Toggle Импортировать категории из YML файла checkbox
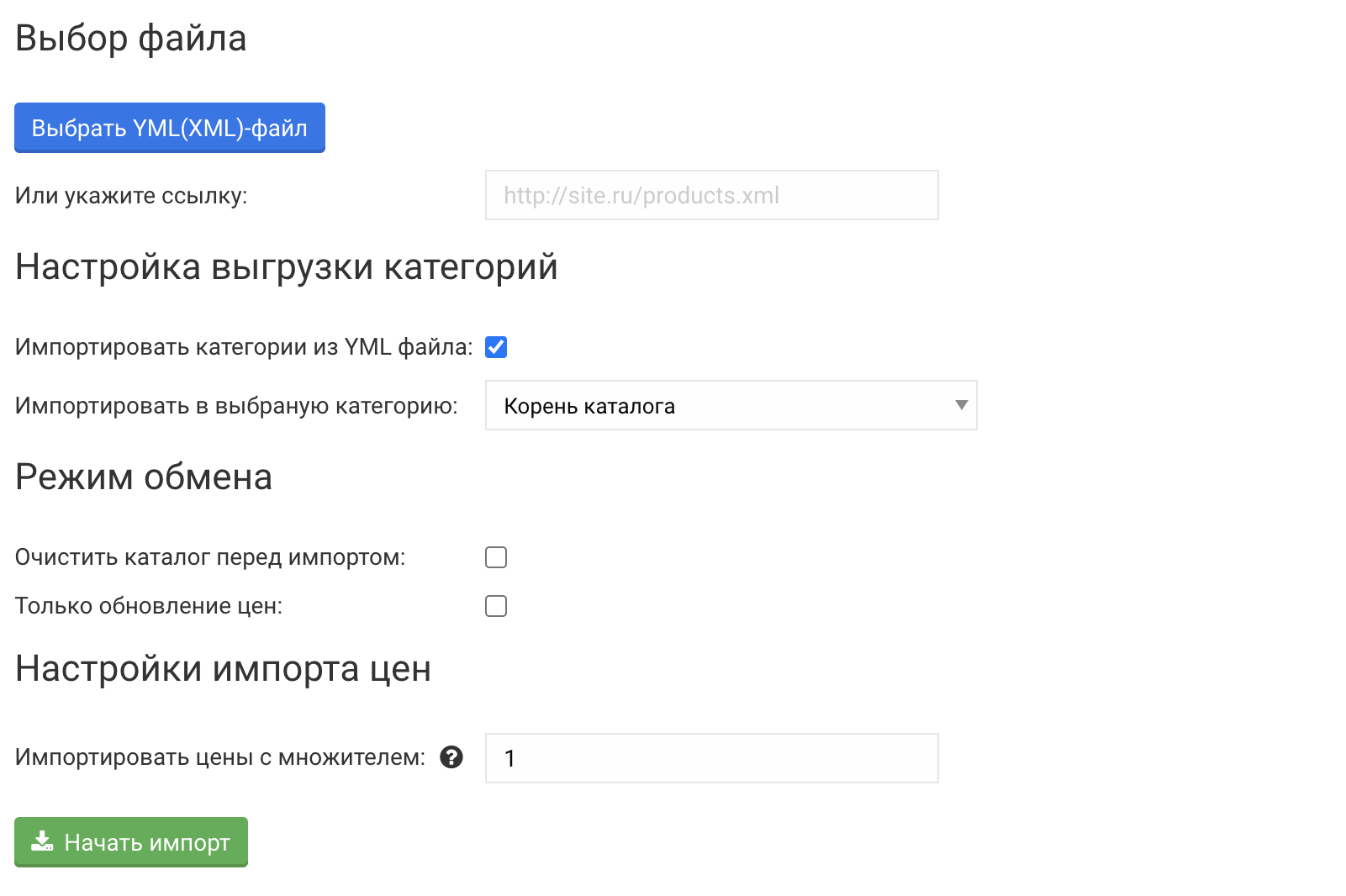 coord(496,347)
